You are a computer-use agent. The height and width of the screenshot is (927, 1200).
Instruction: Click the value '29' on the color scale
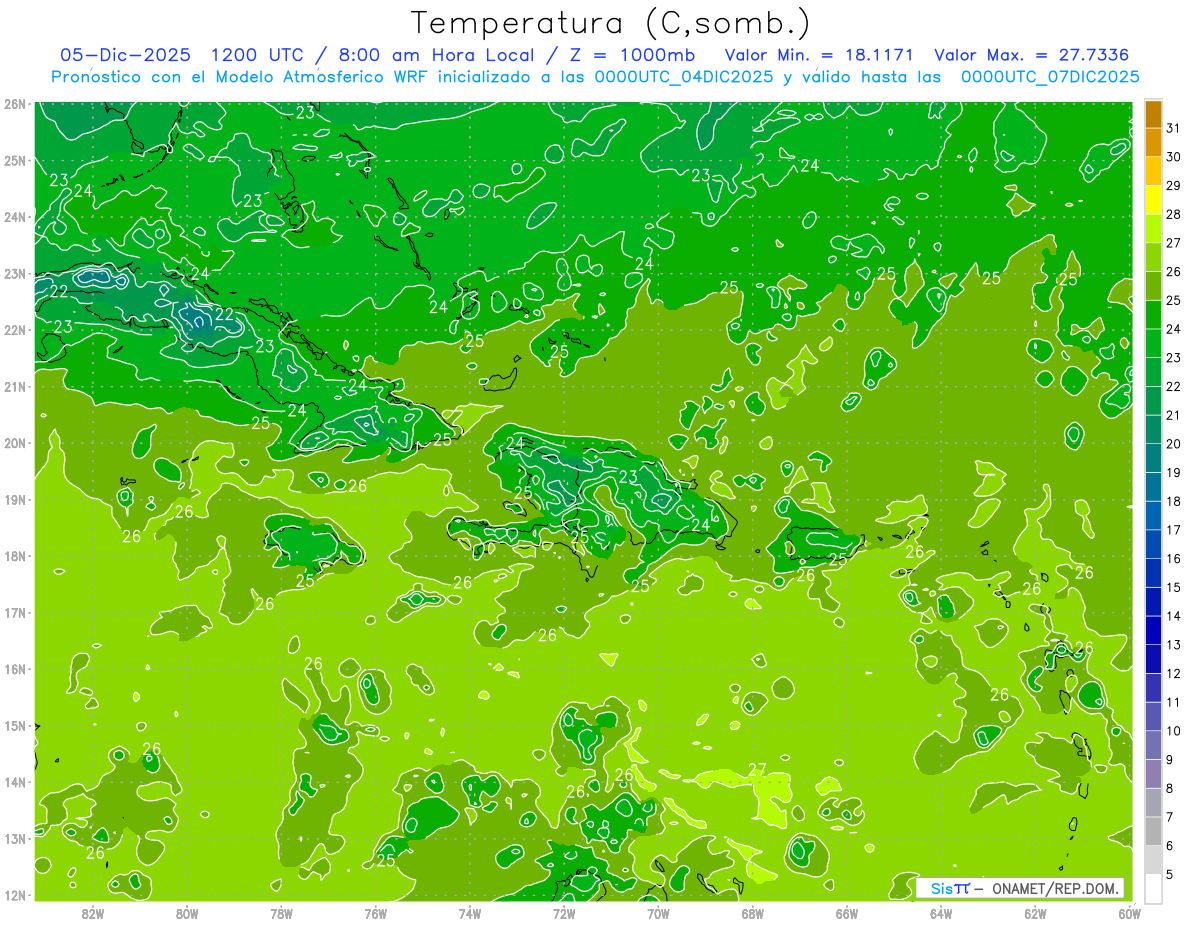click(x=1174, y=185)
